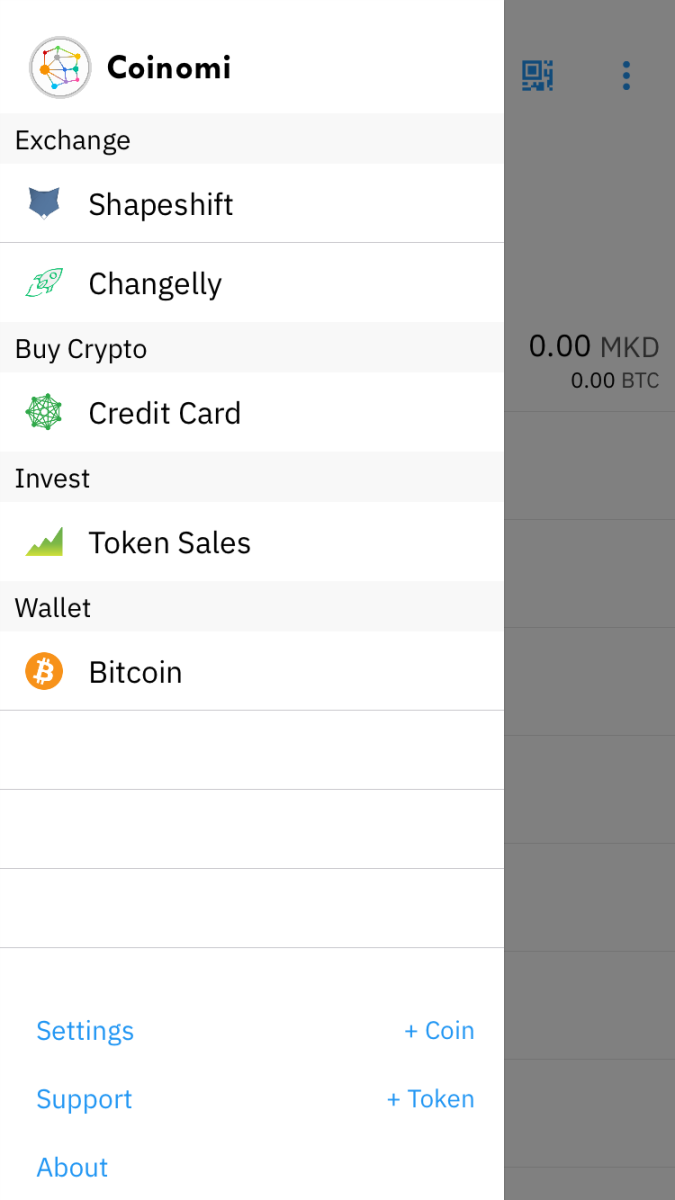
Task: Add a new coin with + Coin
Action: click(440, 1030)
